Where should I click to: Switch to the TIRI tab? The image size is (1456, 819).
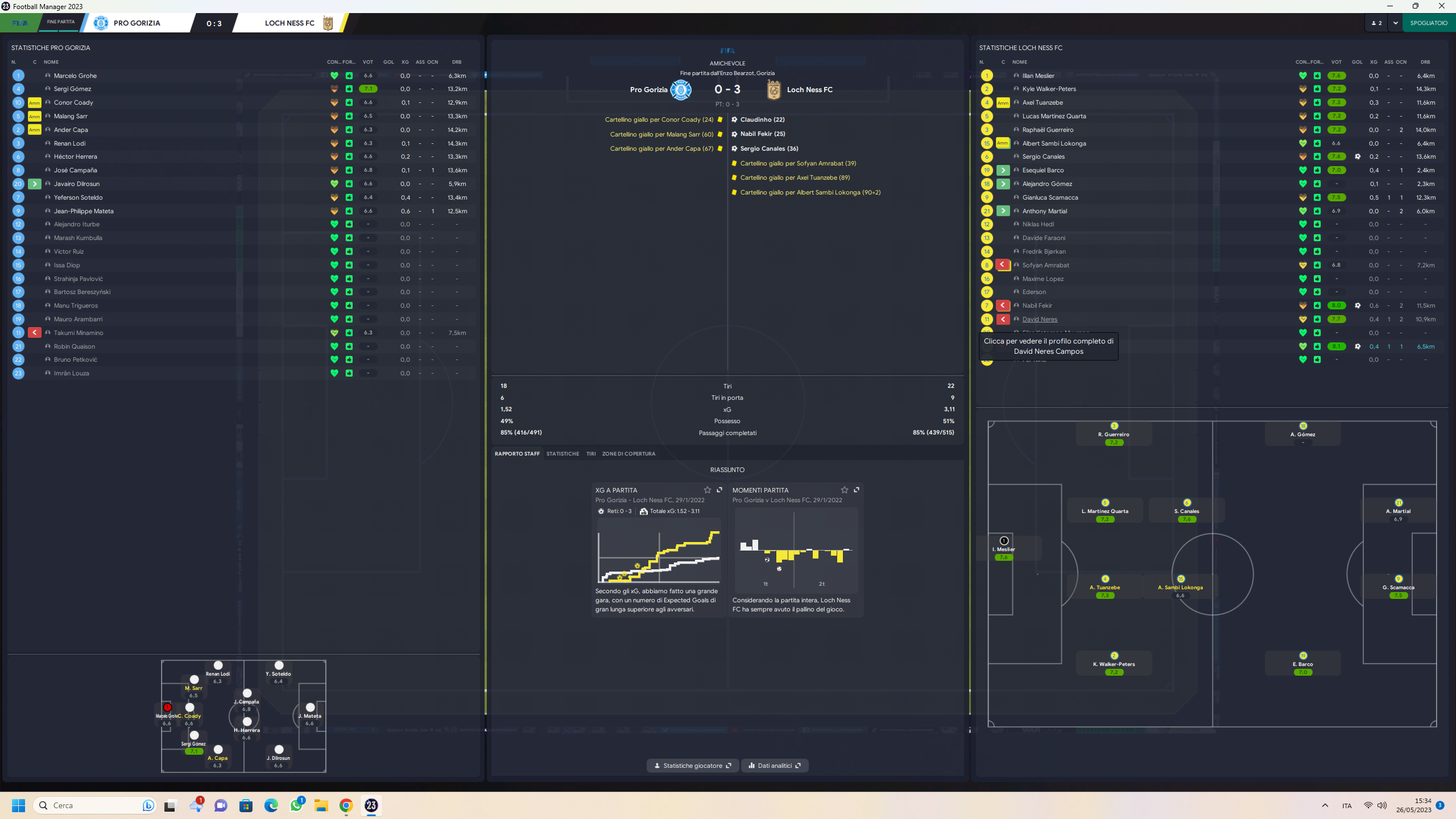[x=591, y=453]
